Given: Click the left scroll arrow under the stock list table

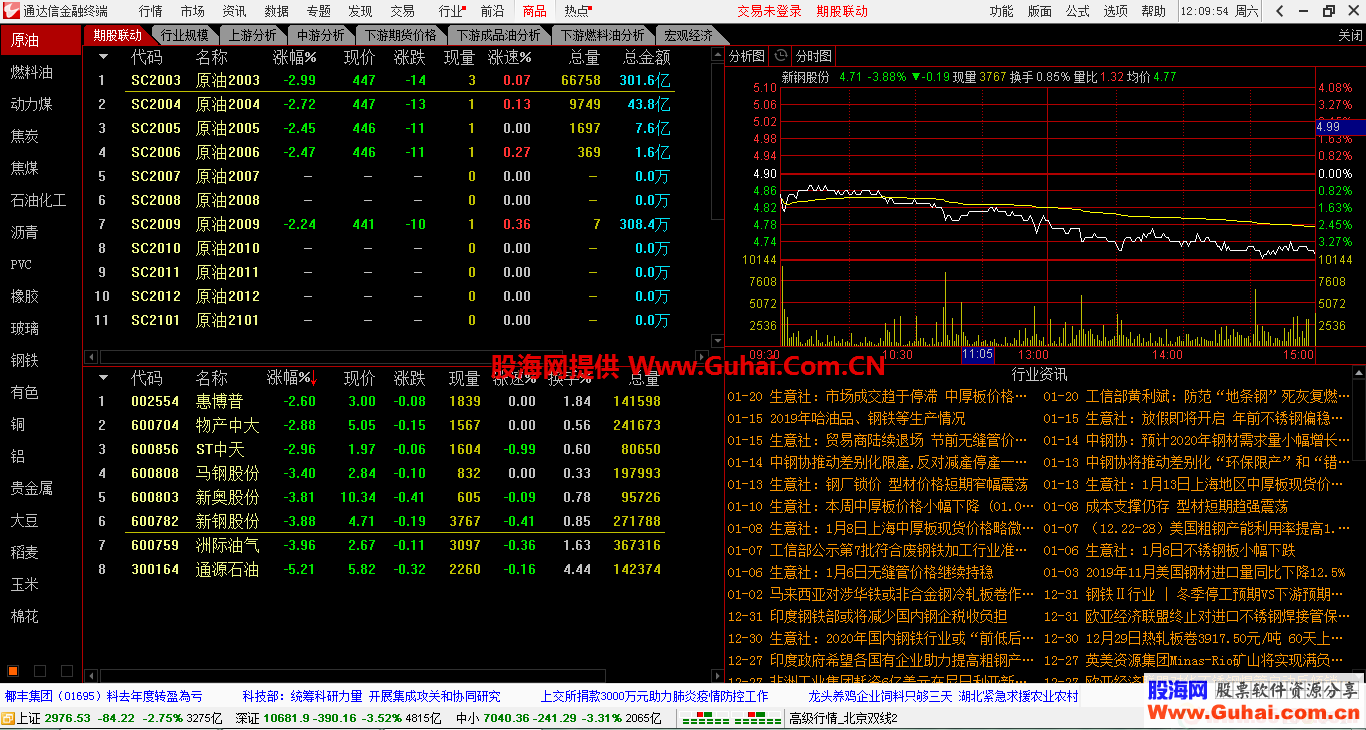Looking at the screenshot, I should [x=91, y=677].
